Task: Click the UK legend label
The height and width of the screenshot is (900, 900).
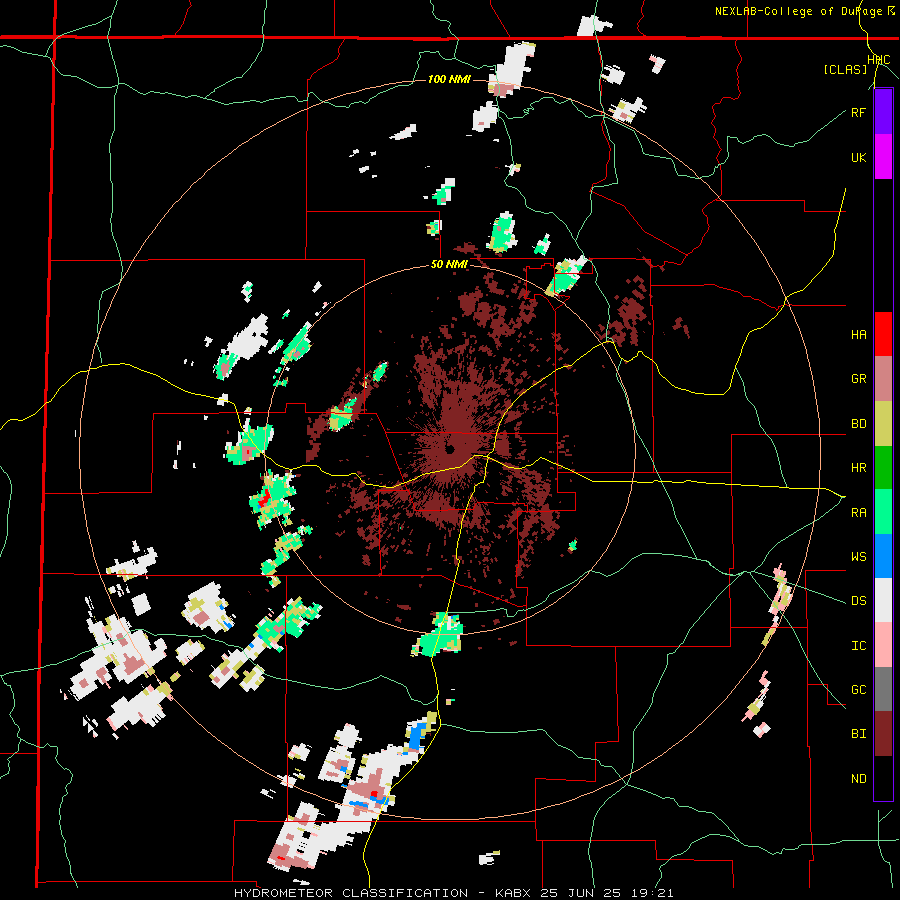Action: point(858,157)
